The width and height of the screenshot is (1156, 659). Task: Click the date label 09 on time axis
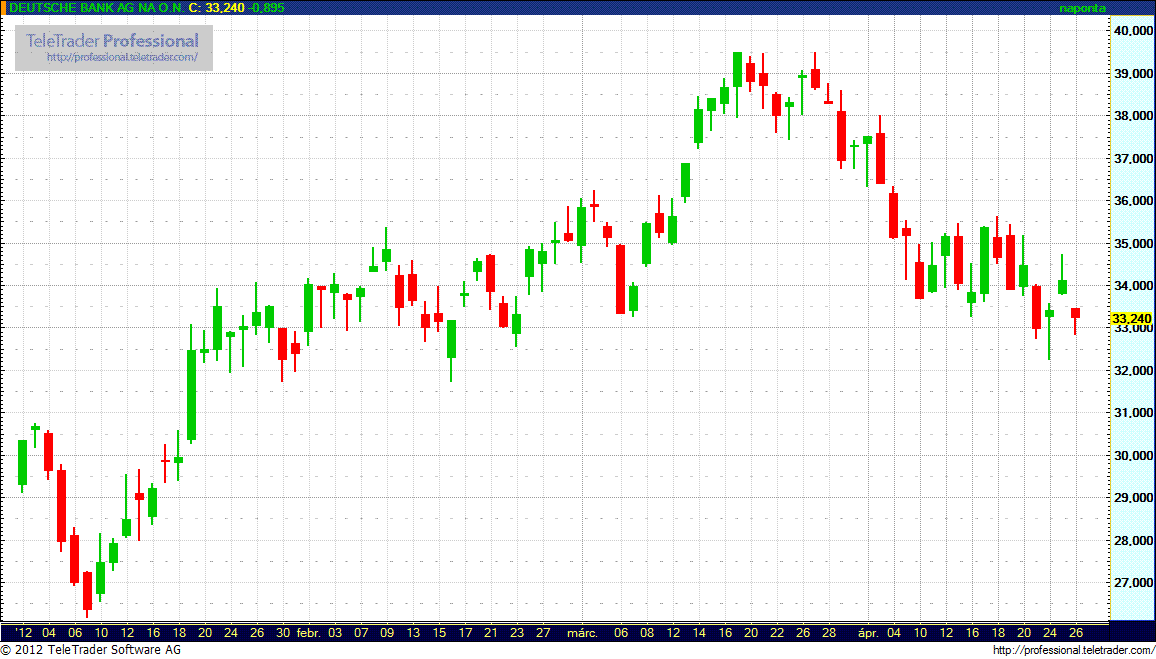[387, 632]
